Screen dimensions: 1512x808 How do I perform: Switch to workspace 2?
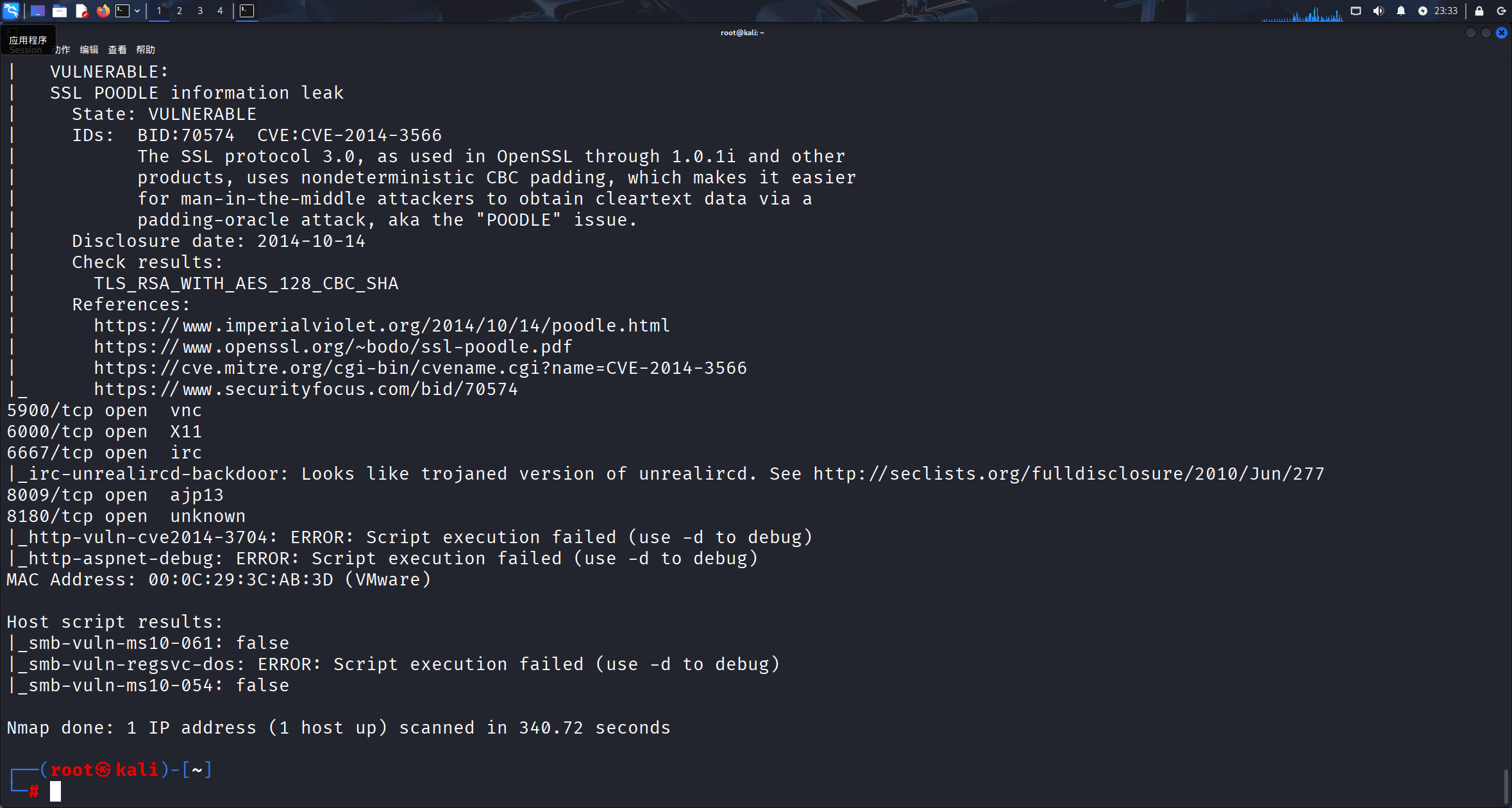click(x=180, y=10)
